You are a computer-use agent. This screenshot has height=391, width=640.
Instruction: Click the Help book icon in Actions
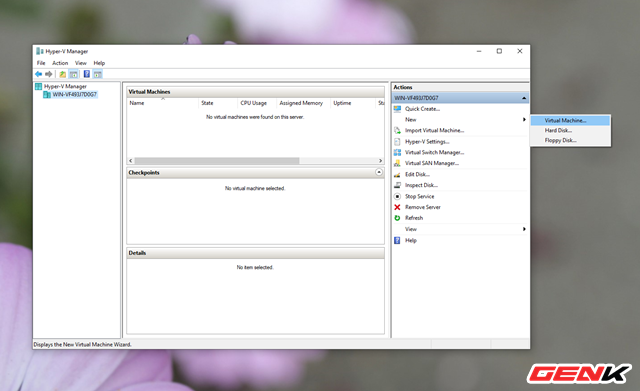397,240
